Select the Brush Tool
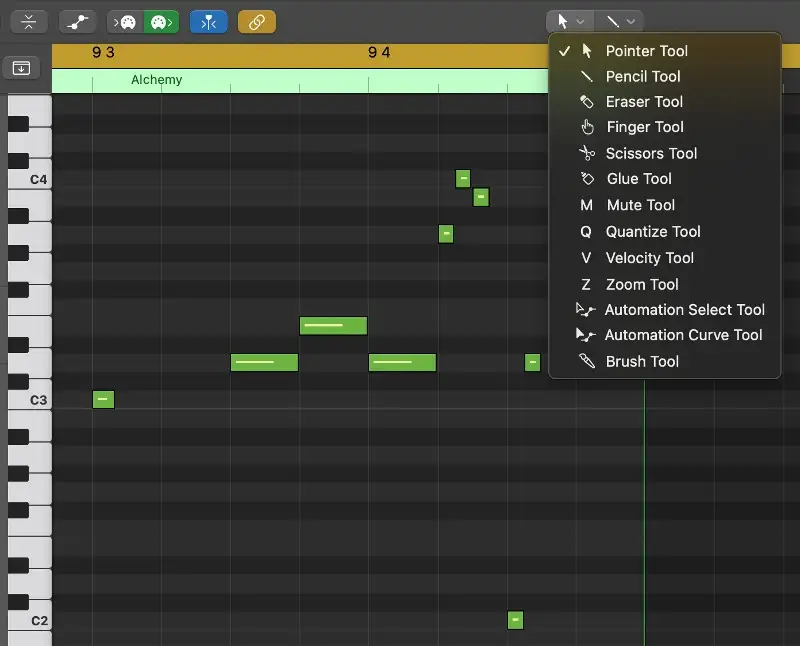Image resolution: width=800 pixels, height=646 pixels. (x=642, y=361)
